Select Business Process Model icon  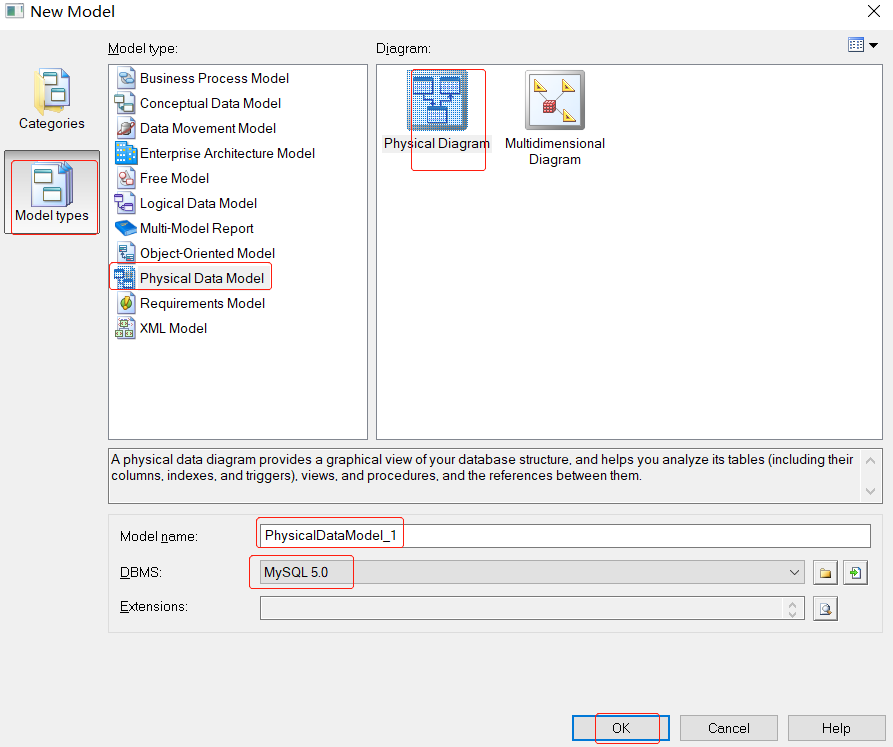pyautogui.click(x=126, y=78)
